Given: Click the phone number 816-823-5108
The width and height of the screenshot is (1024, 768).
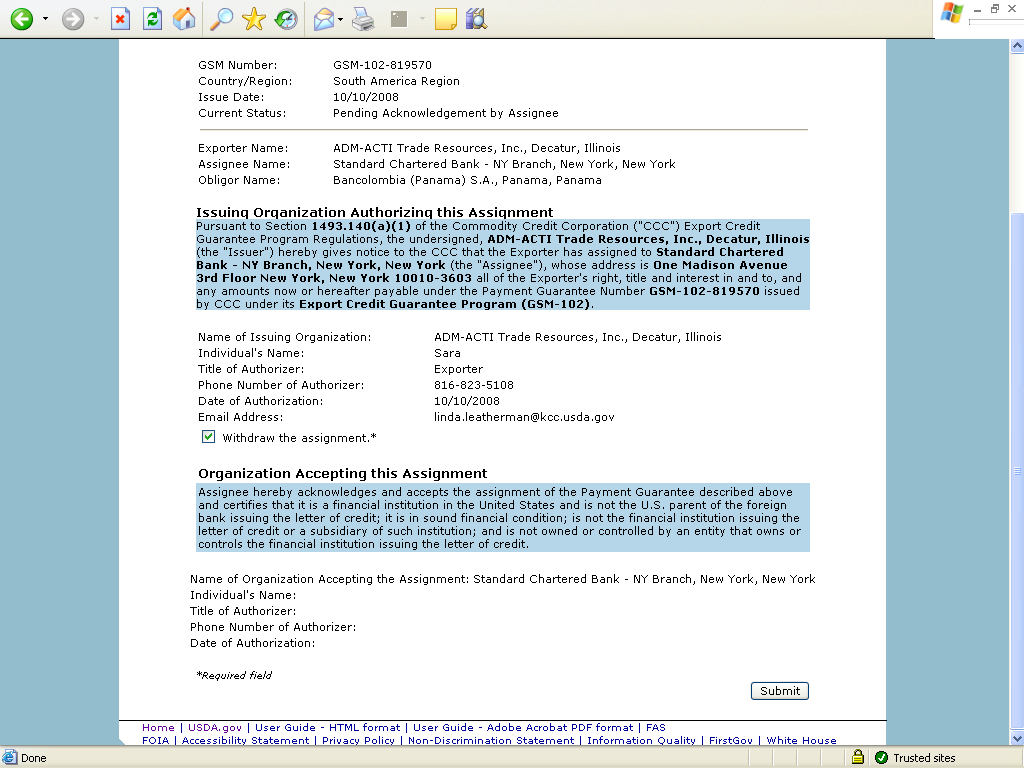Looking at the screenshot, I should click(x=474, y=385).
